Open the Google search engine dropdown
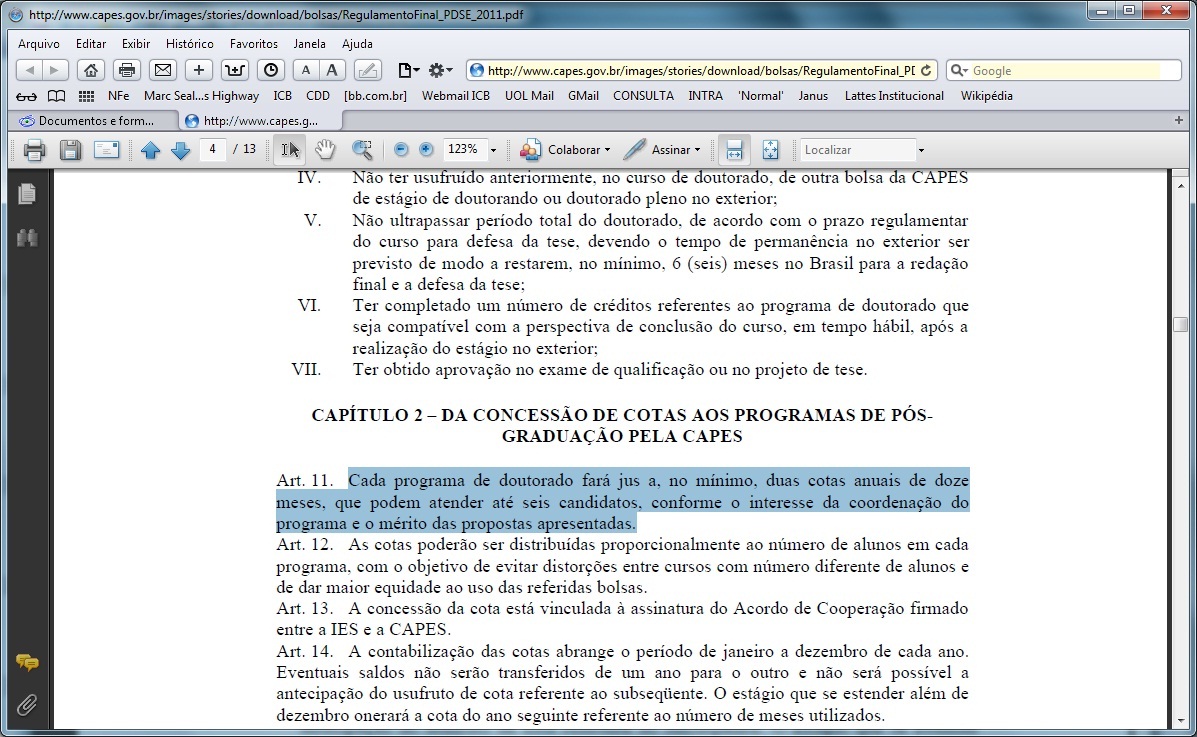The image size is (1197, 737). [960, 71]
